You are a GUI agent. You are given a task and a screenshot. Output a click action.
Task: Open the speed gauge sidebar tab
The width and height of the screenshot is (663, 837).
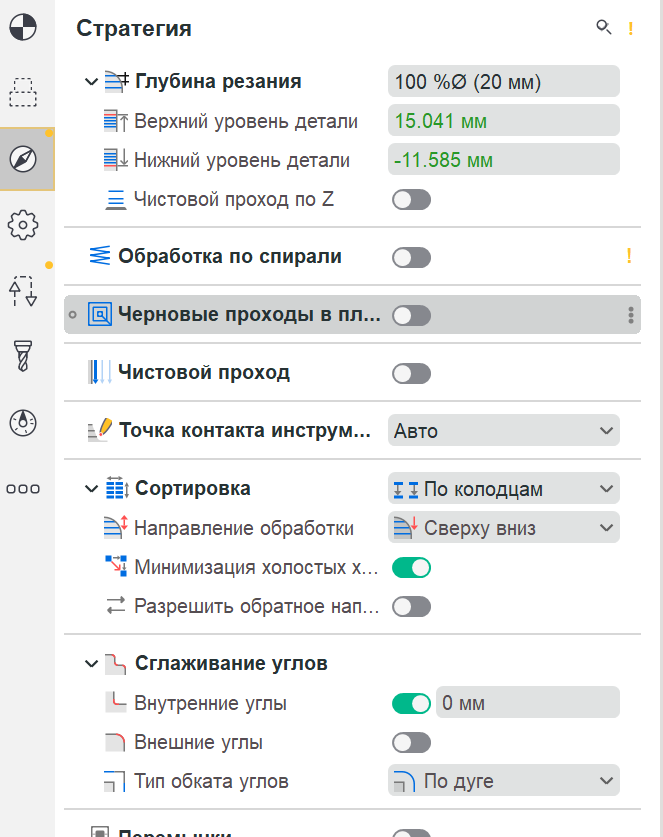(23, 423)
